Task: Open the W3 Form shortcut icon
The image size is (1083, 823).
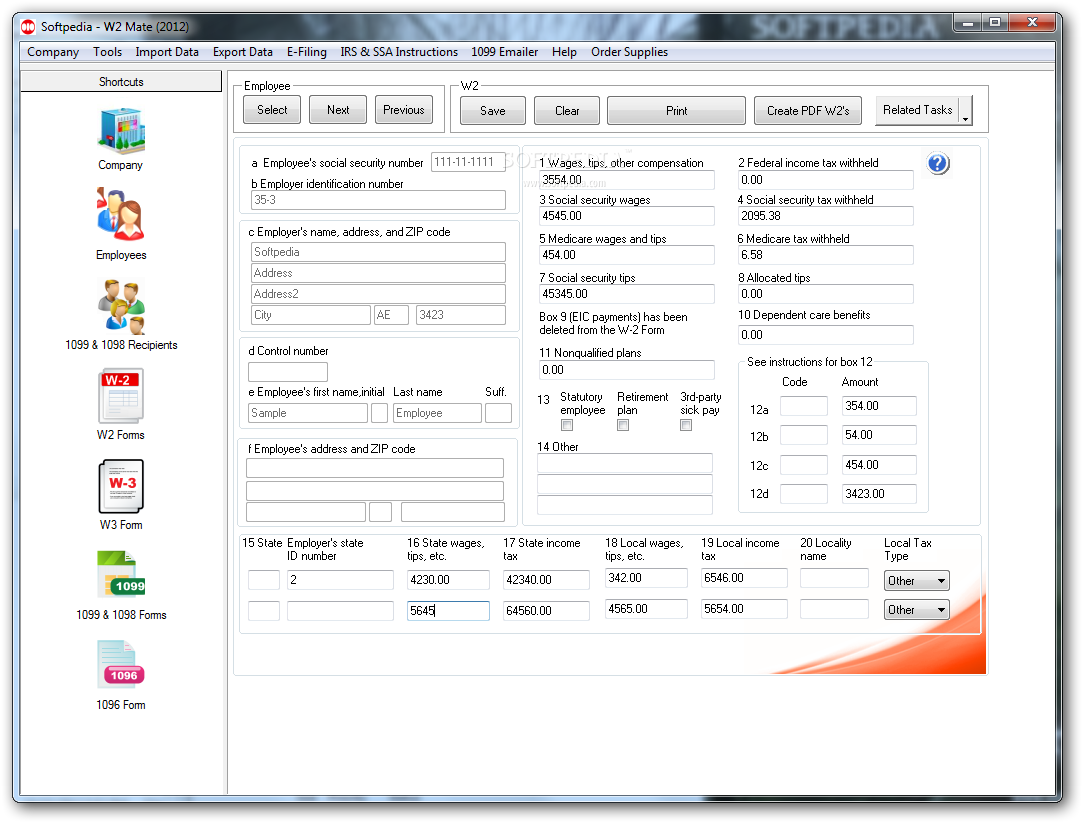Action: (122, 486)
